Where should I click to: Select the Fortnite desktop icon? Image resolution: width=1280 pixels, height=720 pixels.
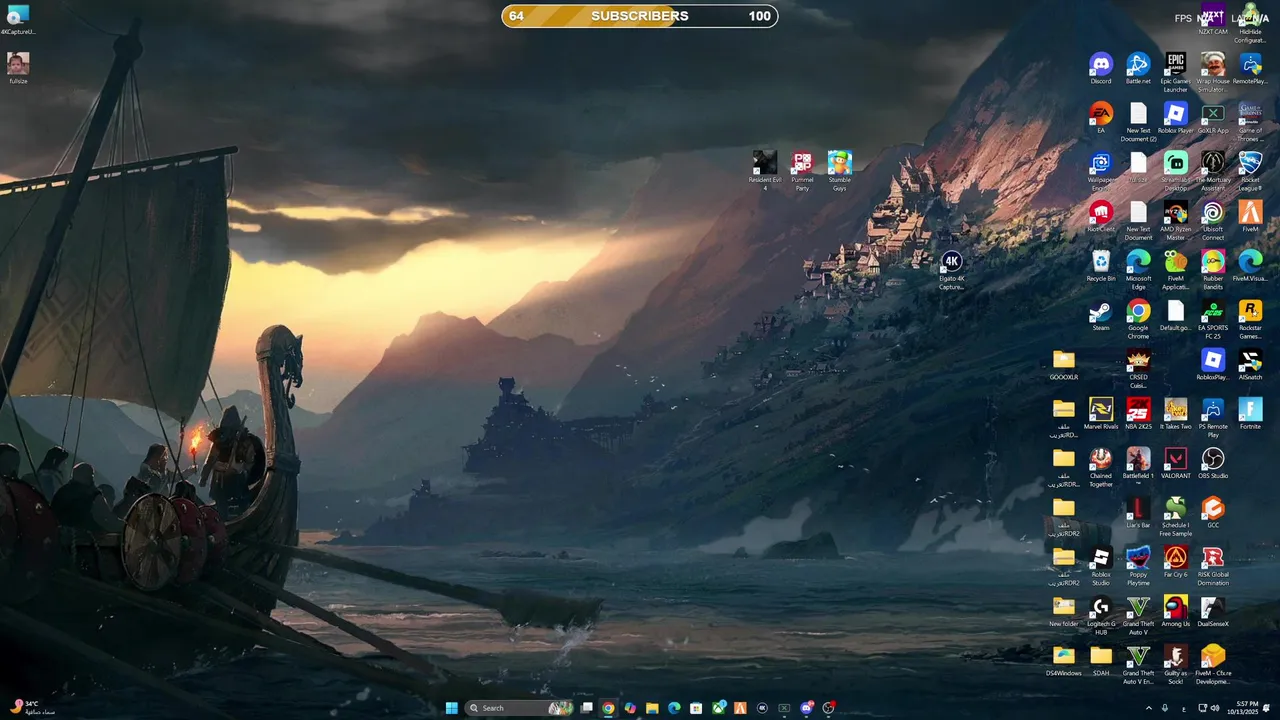tap(1250, 414)
